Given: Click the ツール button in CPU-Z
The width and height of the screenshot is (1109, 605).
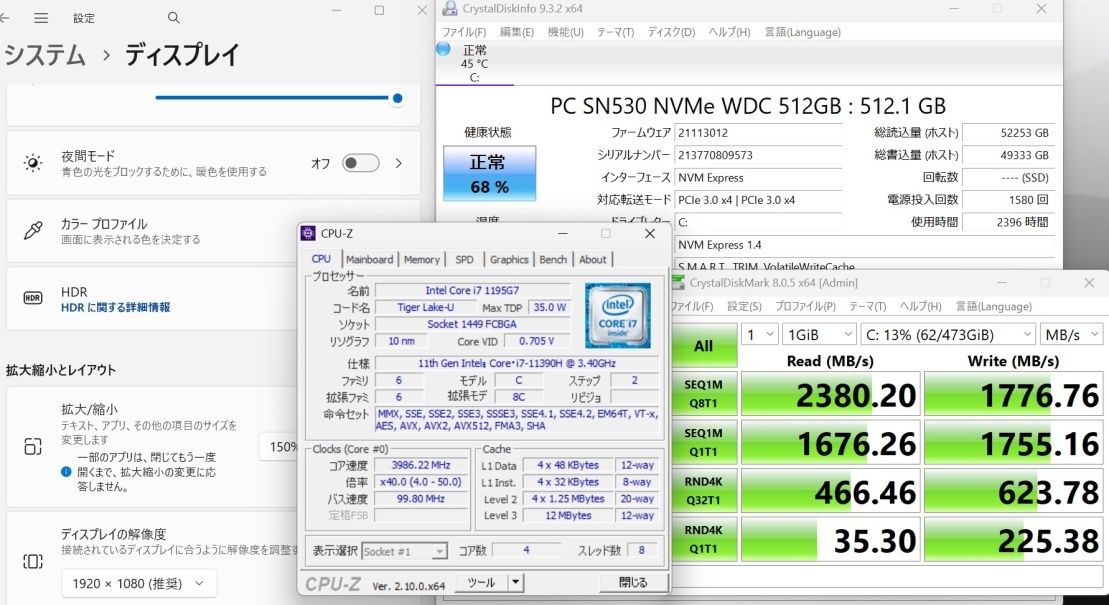Looking at the screenshot, I should (x=481, y=582).
